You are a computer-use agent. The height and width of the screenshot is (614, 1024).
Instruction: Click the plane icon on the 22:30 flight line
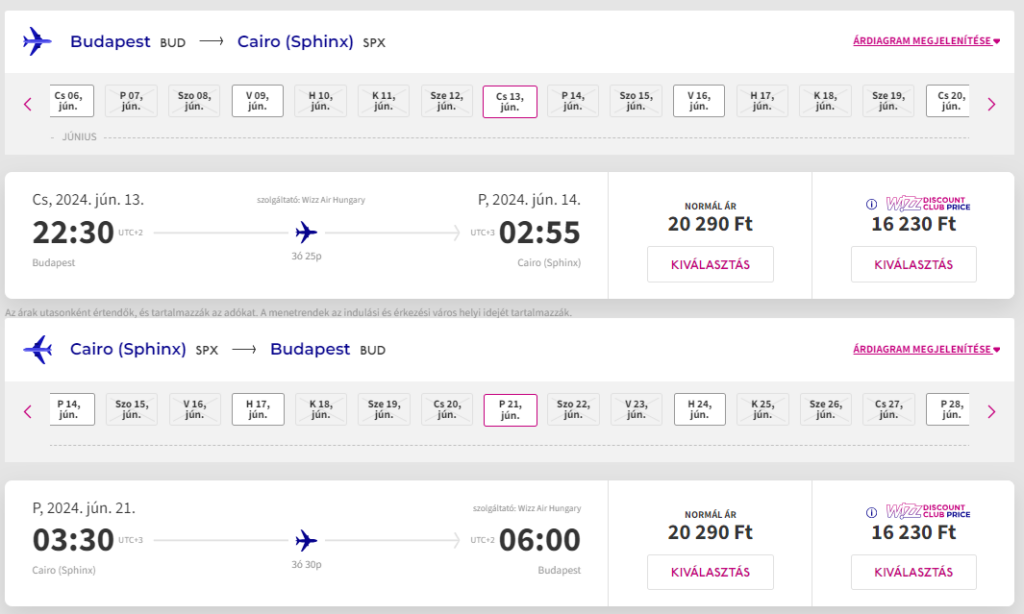[x=306, y=233]
